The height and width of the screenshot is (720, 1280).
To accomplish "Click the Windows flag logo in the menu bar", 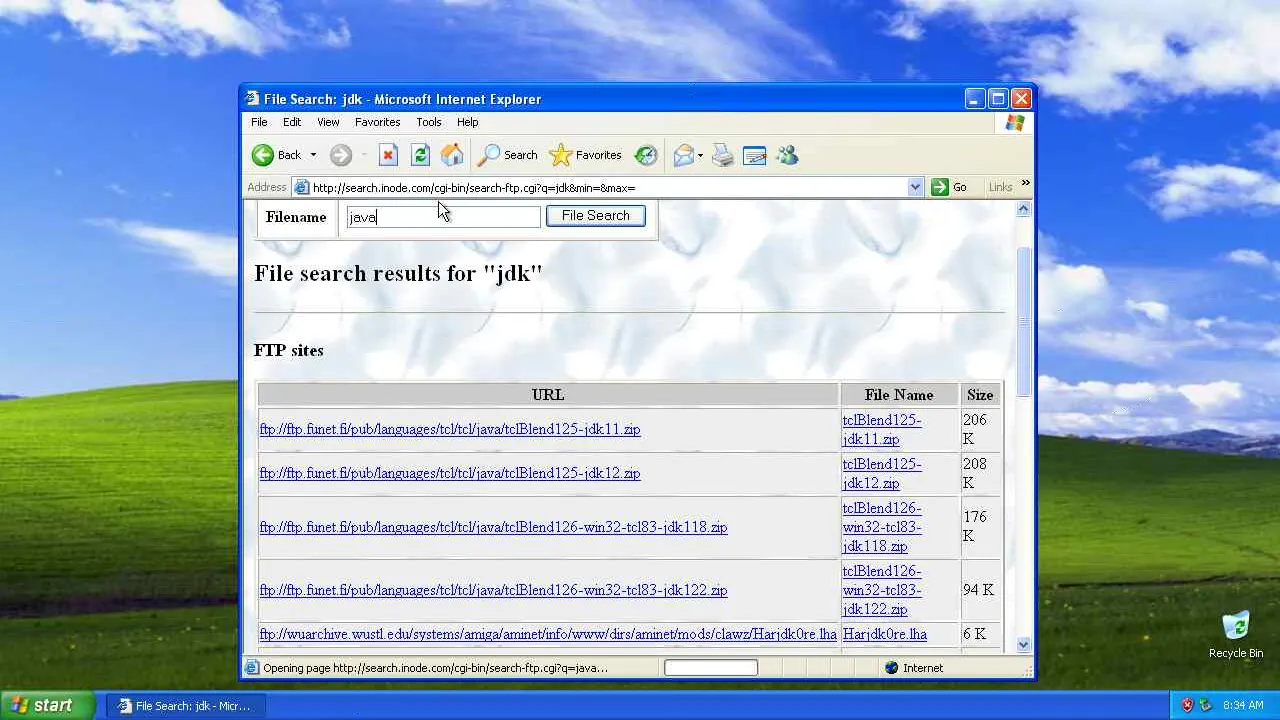I will [x=1015, y=122].
